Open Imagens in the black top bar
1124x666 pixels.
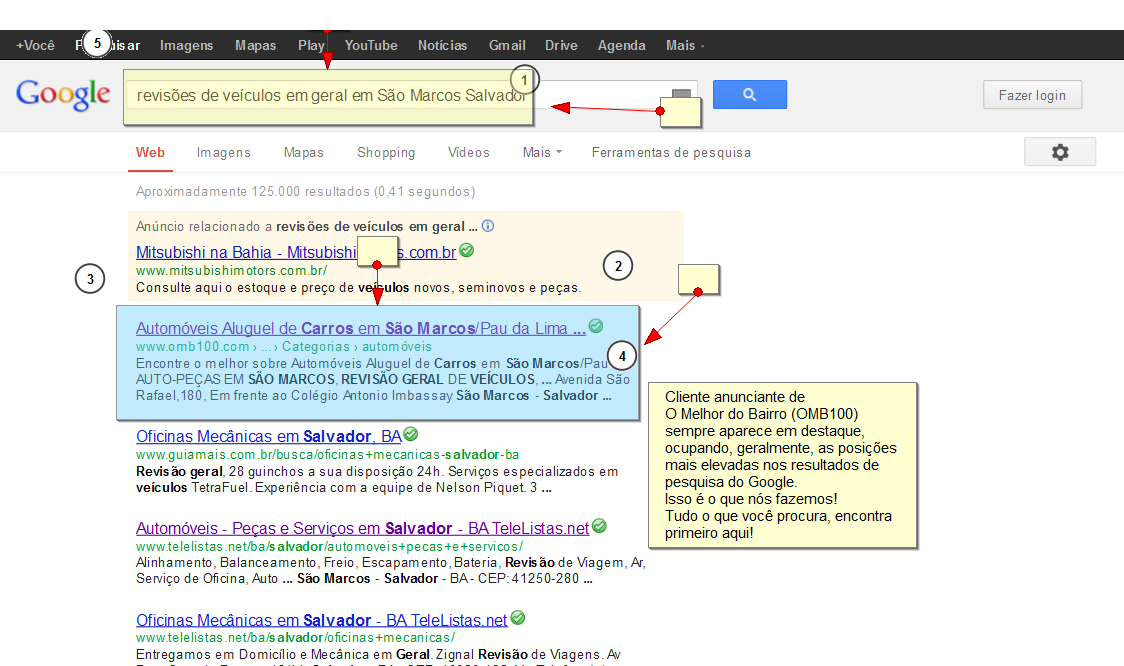[x=186, y=45]
